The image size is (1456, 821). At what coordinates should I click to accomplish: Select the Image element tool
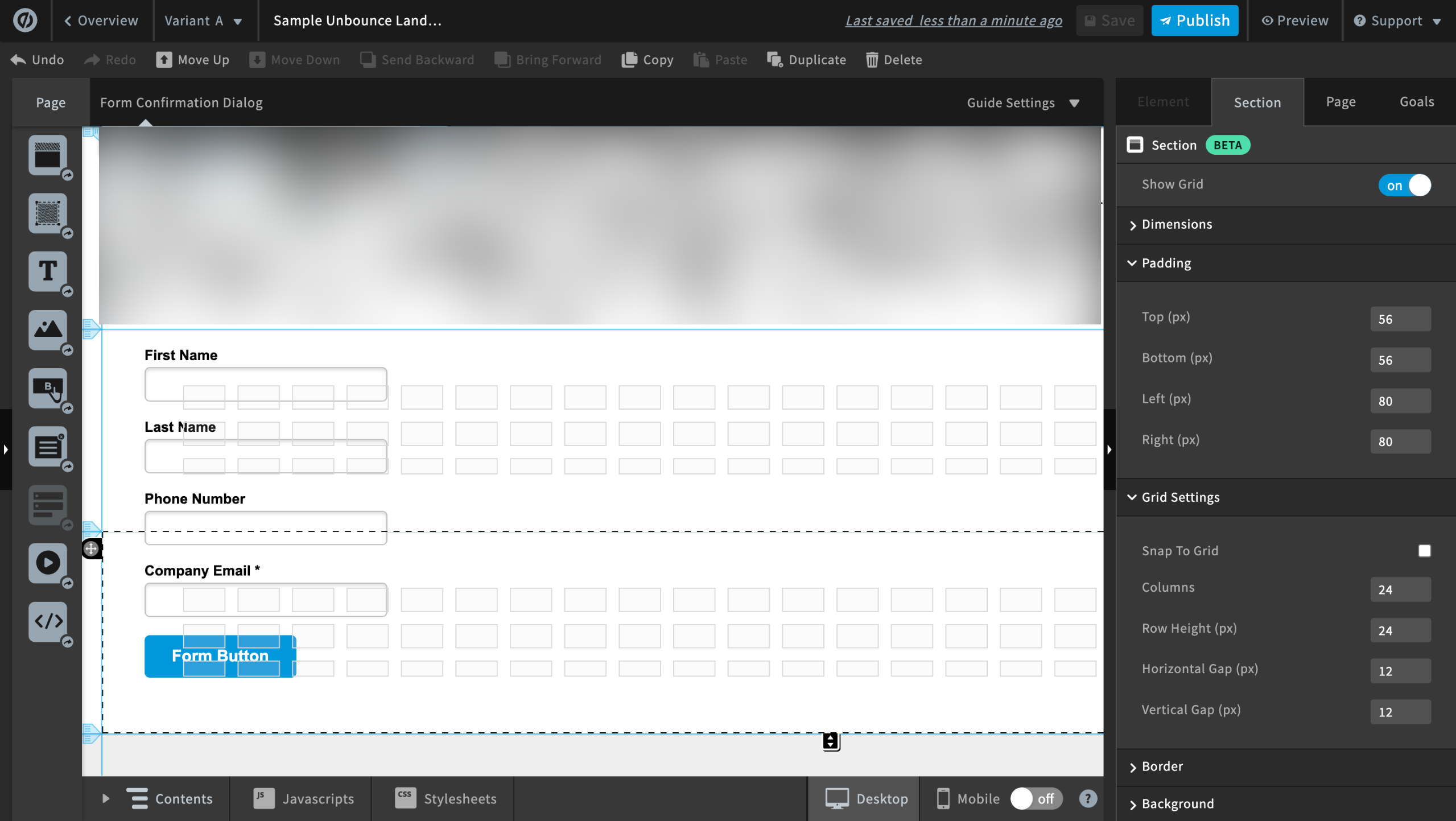pyautogui.click(x=48, y=329)
